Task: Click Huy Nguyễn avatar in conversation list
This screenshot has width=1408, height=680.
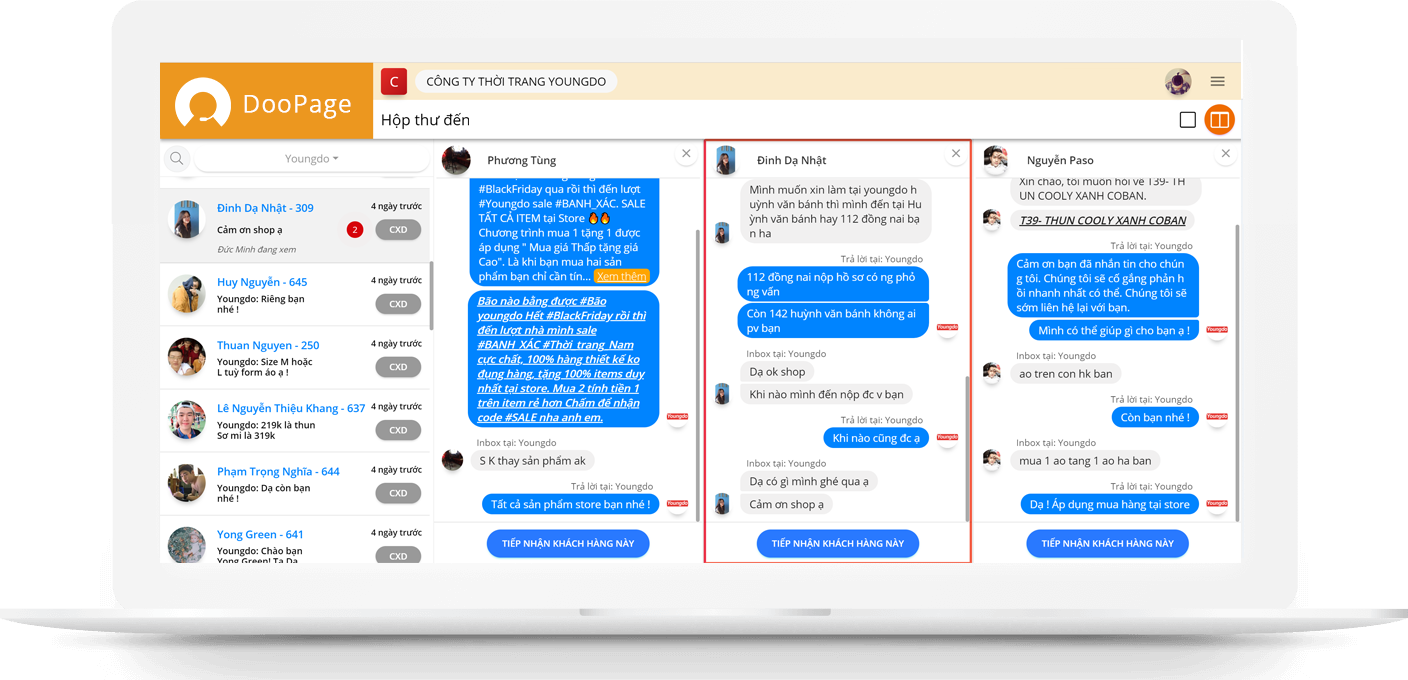Action: 186,294
